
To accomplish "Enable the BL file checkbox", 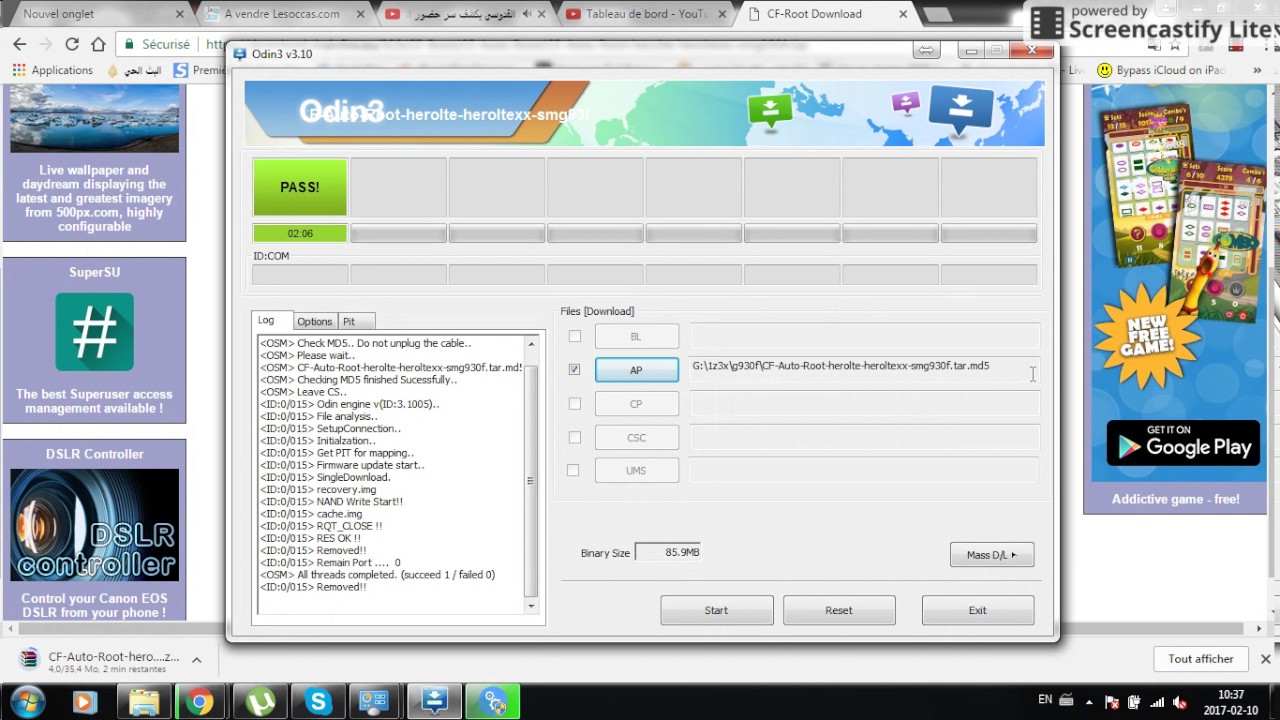I will 574,337.
